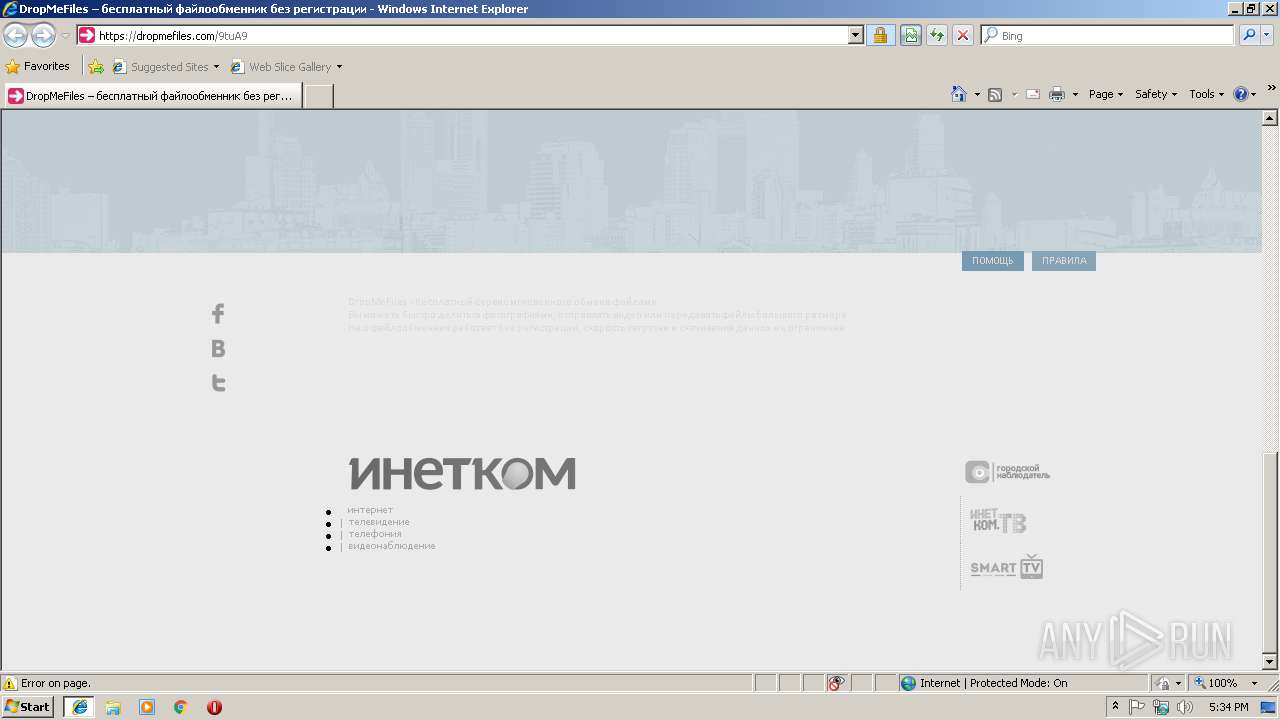Open the телефония link

click(x=375, y=534)
